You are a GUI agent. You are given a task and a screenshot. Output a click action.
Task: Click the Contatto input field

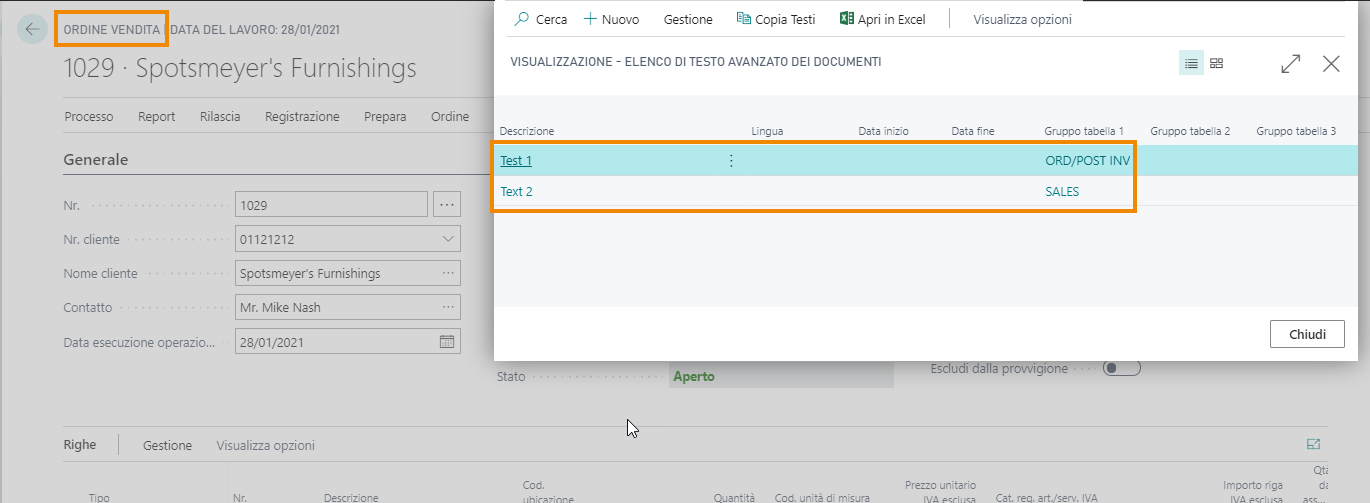pos(336,307)
